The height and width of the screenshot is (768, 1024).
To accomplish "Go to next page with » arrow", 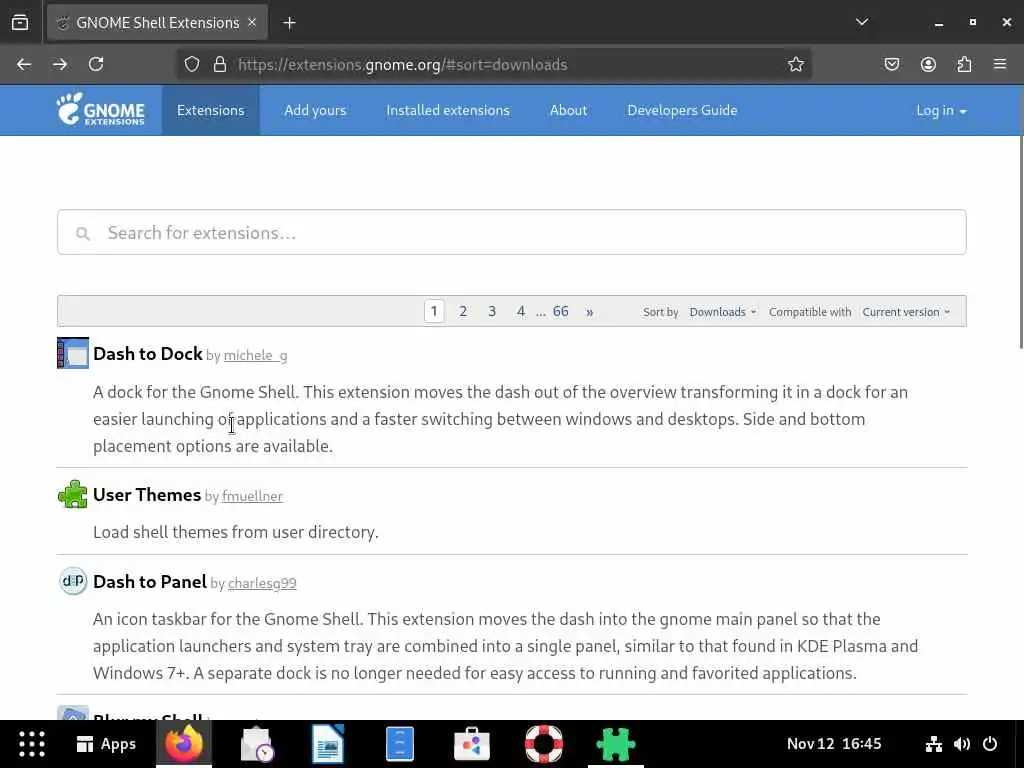I will (589, 312).
